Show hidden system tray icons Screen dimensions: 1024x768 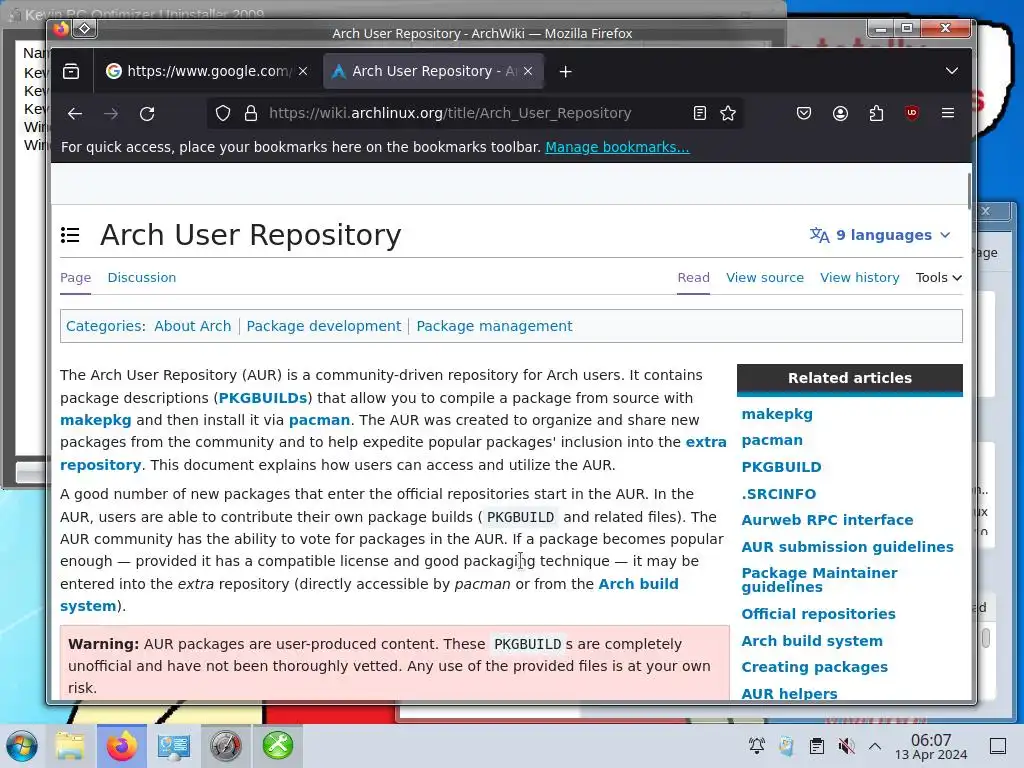[875, 746]
